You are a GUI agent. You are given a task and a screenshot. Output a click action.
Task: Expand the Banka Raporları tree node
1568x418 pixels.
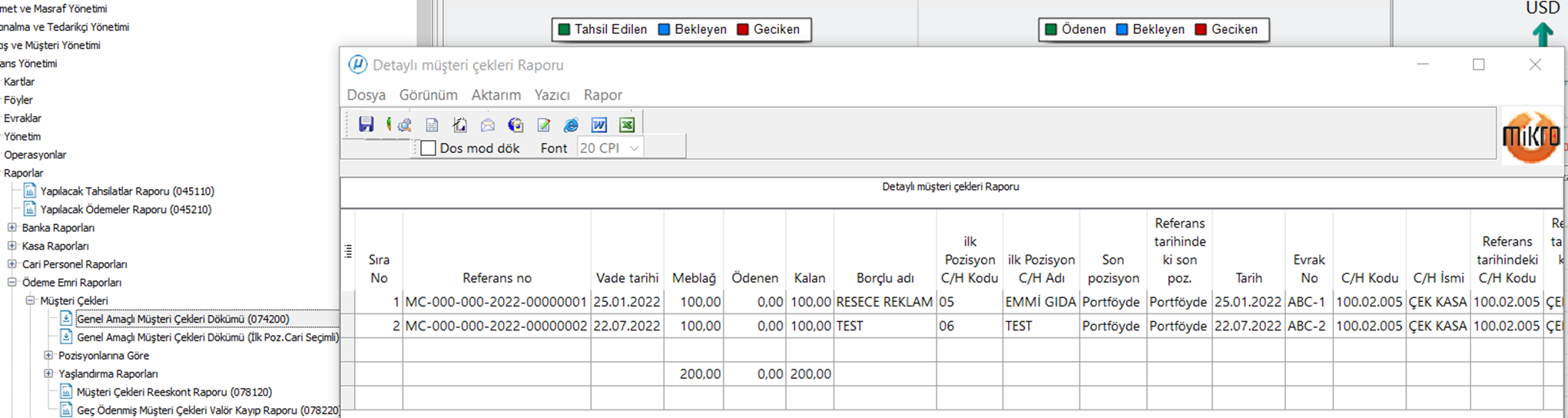click(x=12, y=228)
